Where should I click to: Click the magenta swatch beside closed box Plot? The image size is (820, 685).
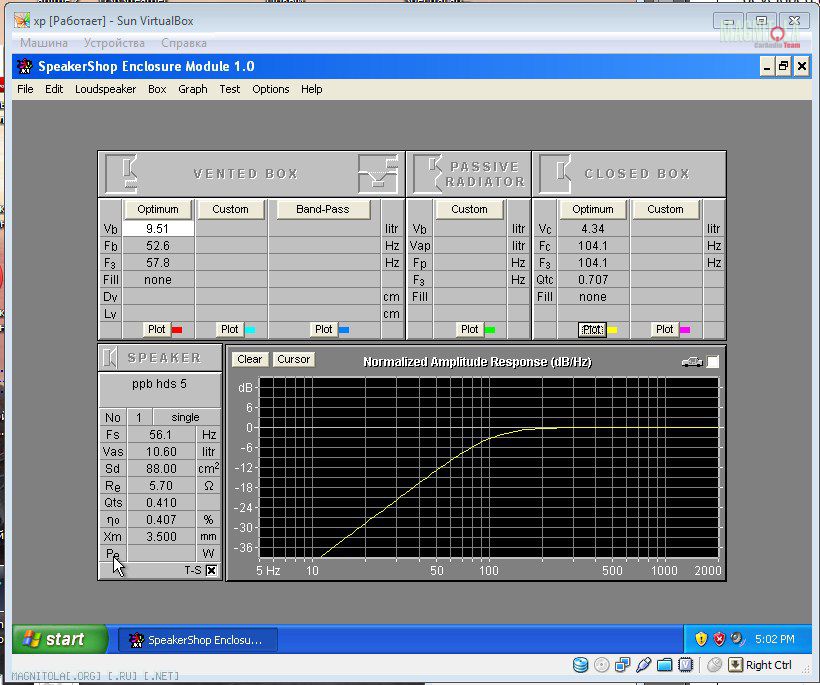tap(685, 329)
